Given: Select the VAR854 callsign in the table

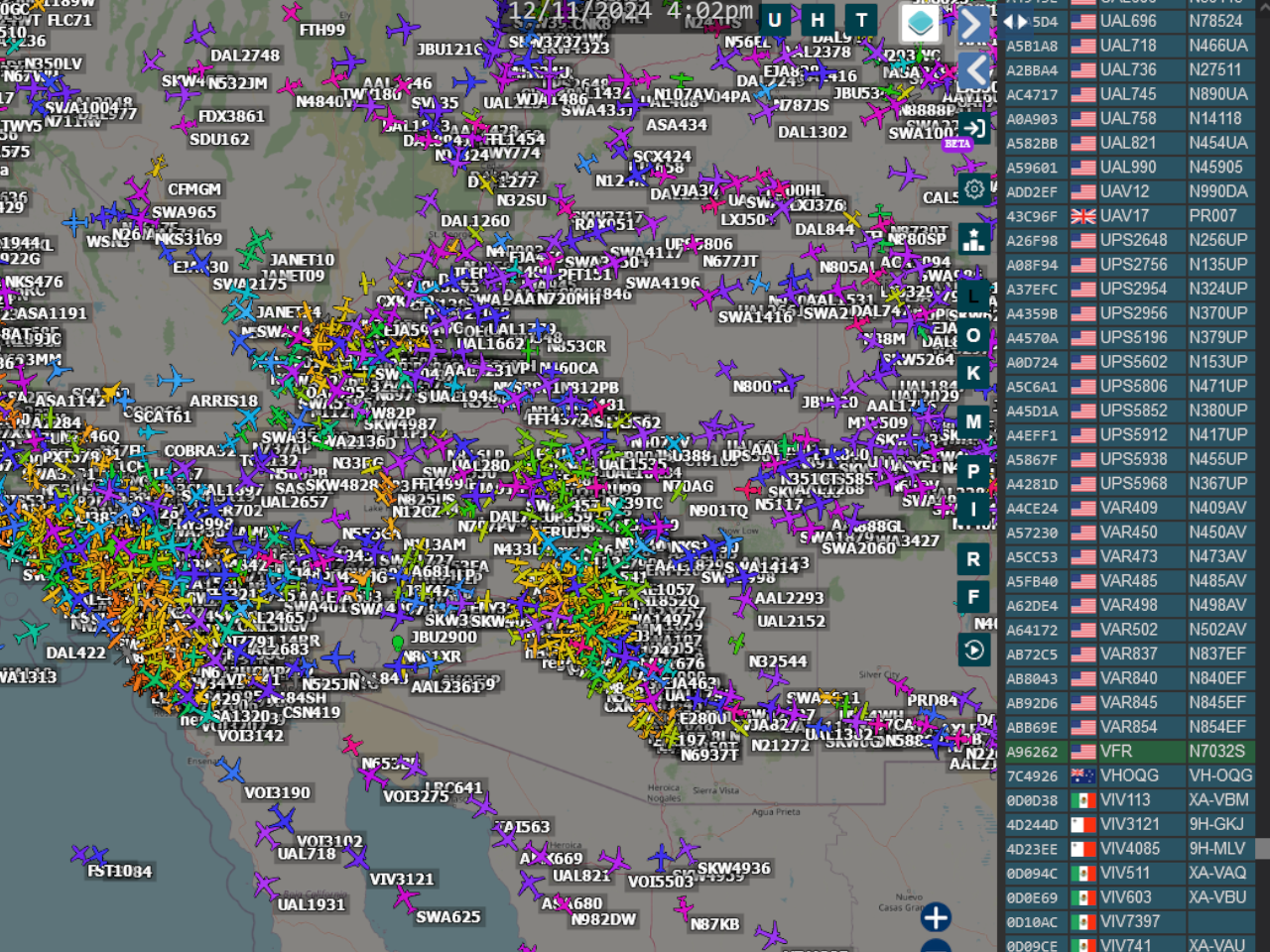Looking at the screenshot, I should [x=1128, y=727].
